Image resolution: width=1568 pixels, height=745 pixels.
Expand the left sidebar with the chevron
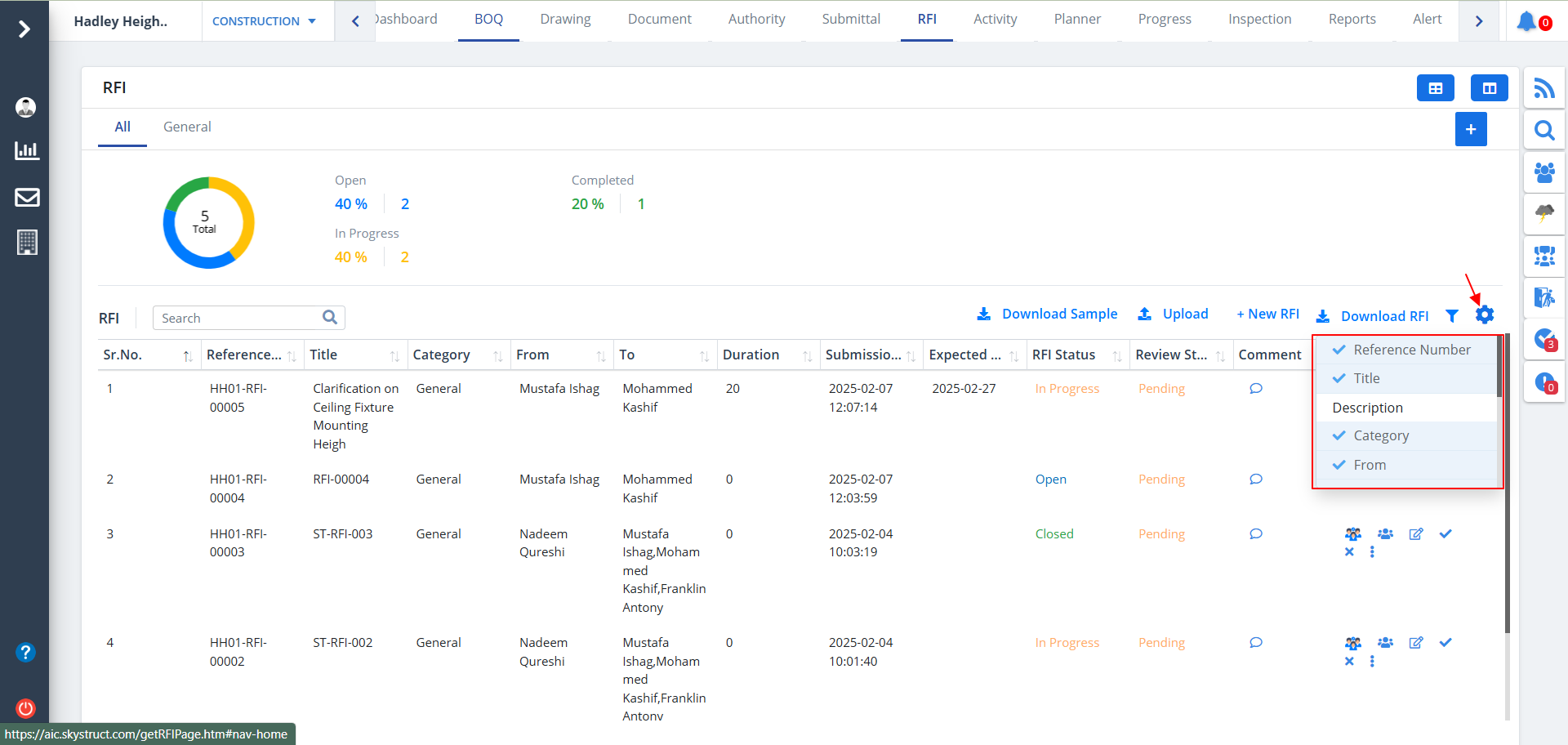pos(24,29)
